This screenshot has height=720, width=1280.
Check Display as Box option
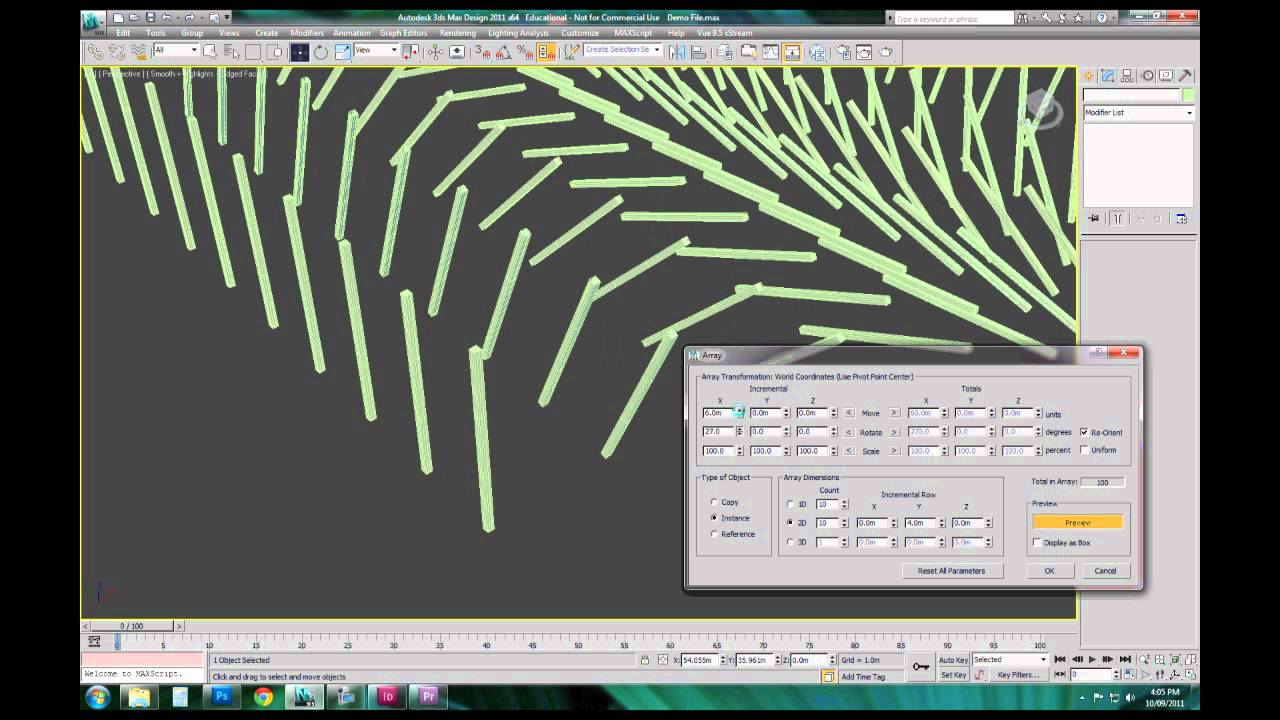(x=1036, y=543)
